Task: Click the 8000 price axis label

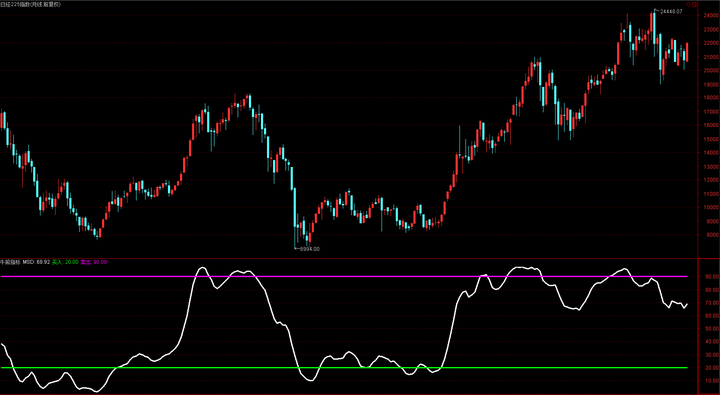Action: (x=712, y=235)
